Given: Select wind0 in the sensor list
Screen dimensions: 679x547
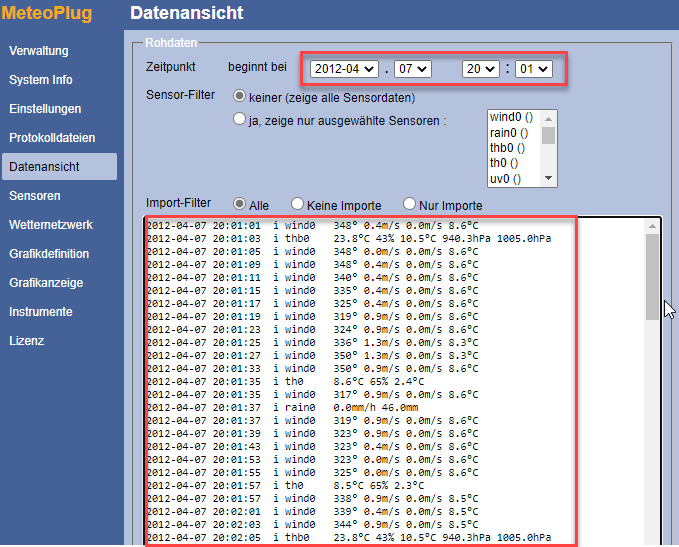Looking at the screenshot, I should pos(511,117).
